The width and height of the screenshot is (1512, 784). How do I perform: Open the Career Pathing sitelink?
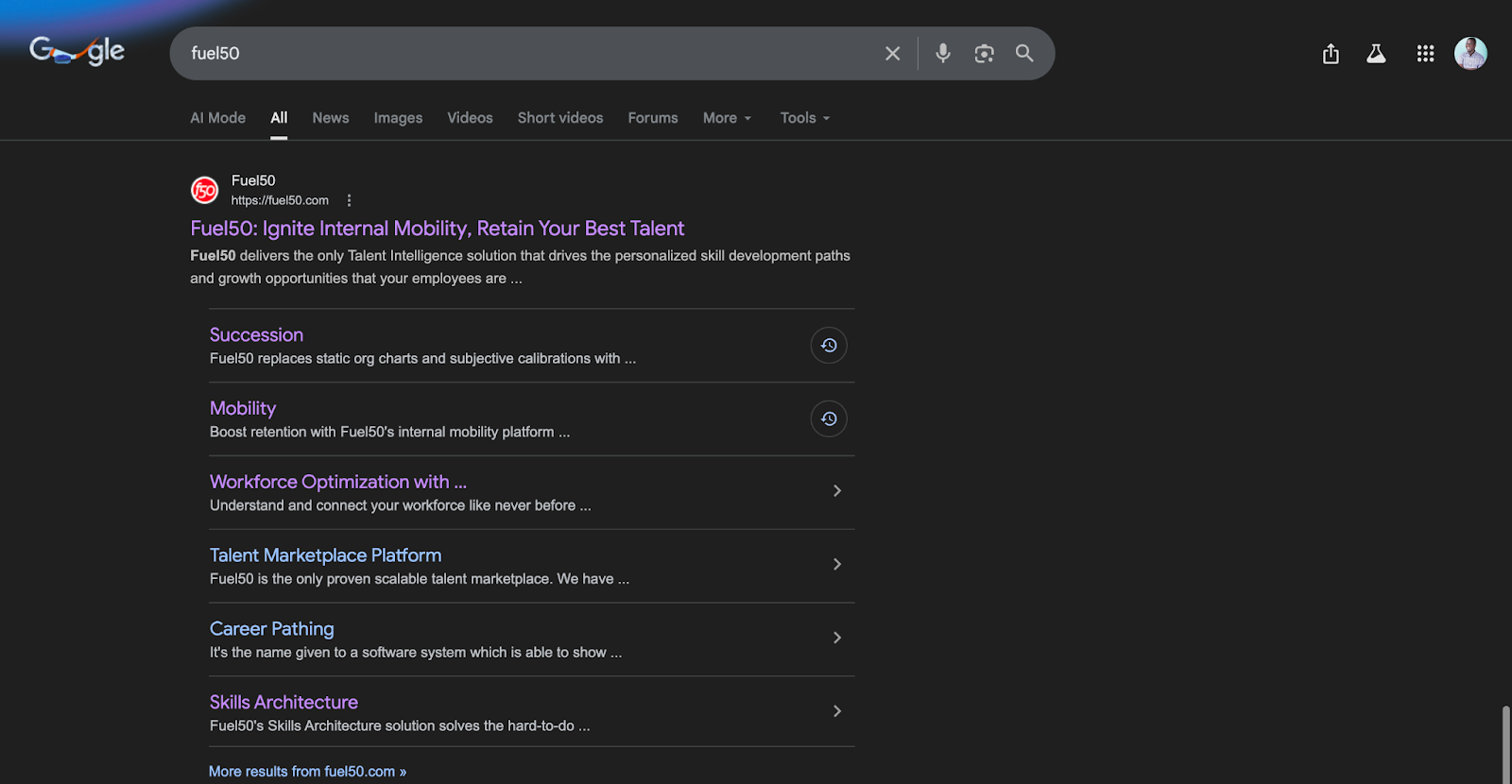point(271,629)
